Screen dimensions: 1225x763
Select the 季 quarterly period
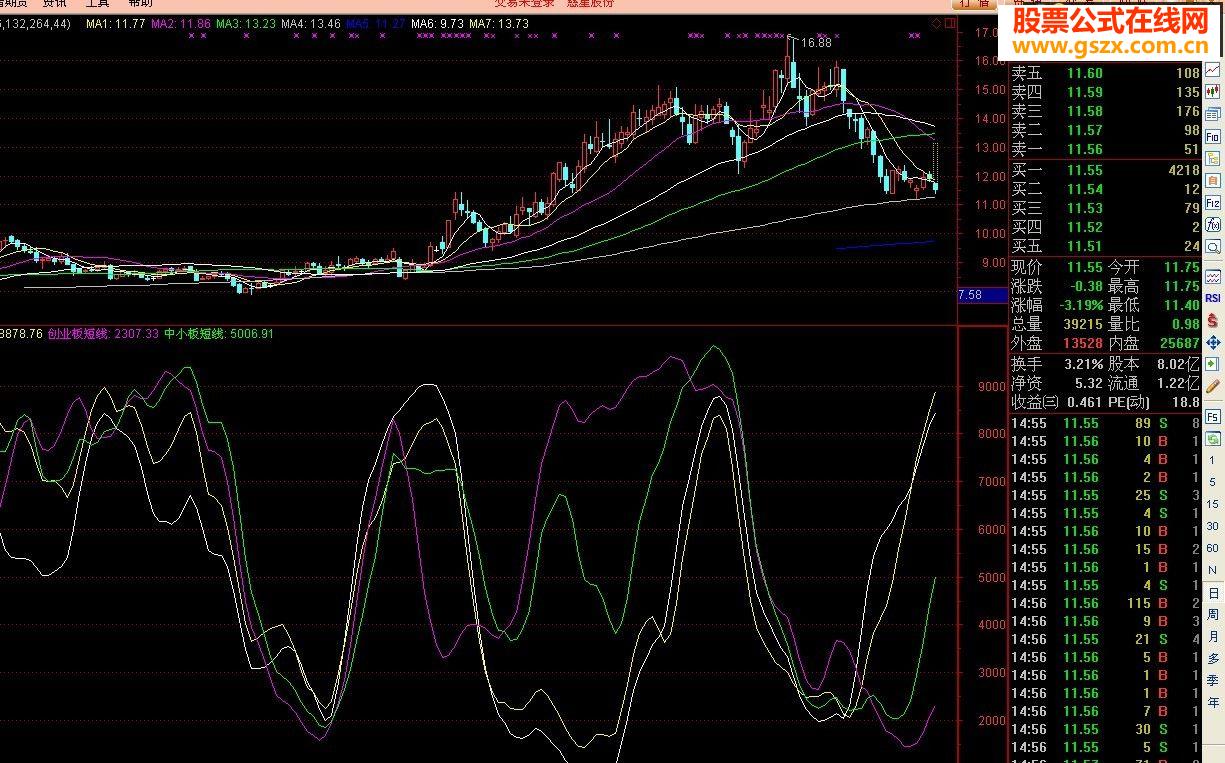click(x=1213, y=680)
